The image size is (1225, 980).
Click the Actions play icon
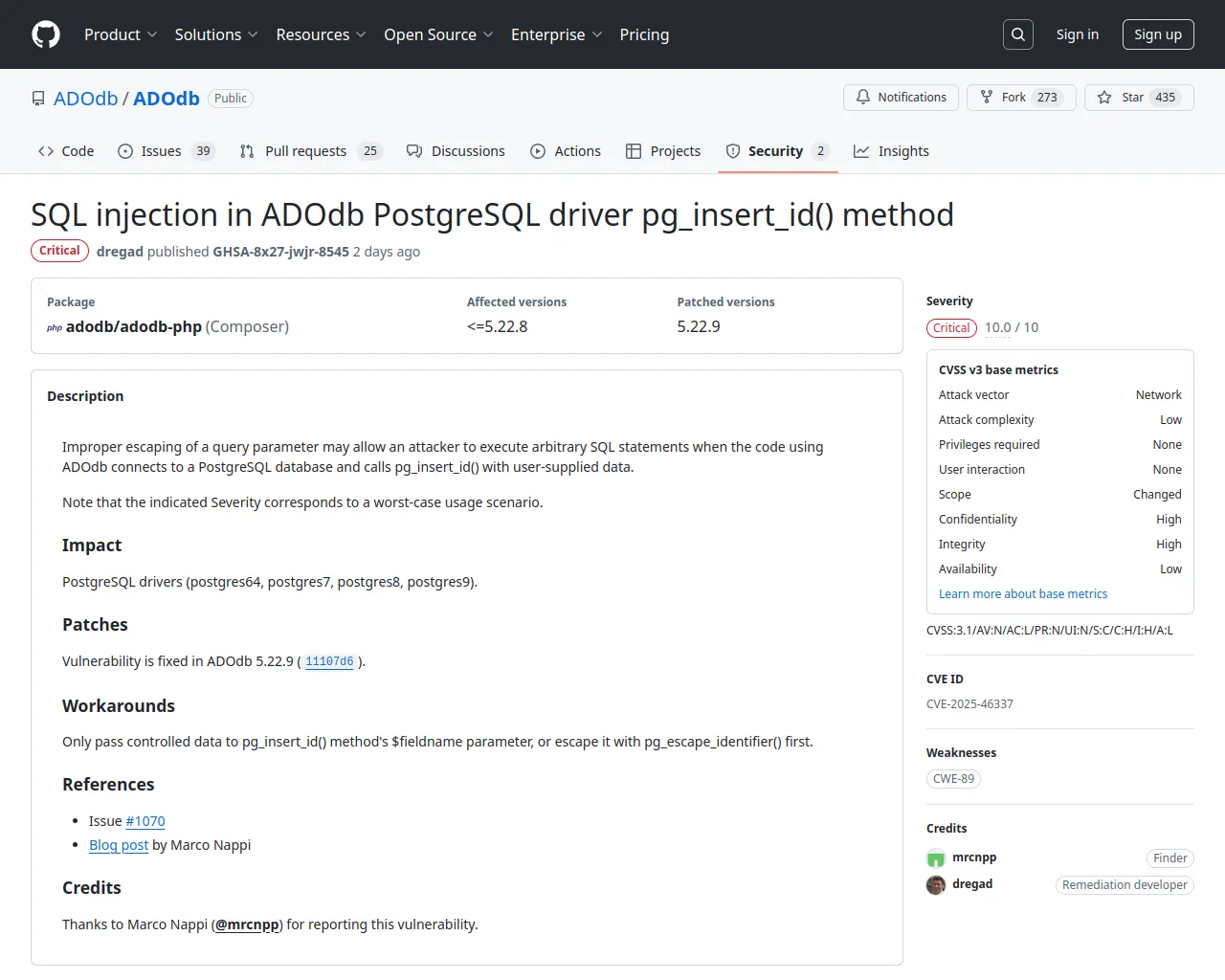click(x=538, y=151)
